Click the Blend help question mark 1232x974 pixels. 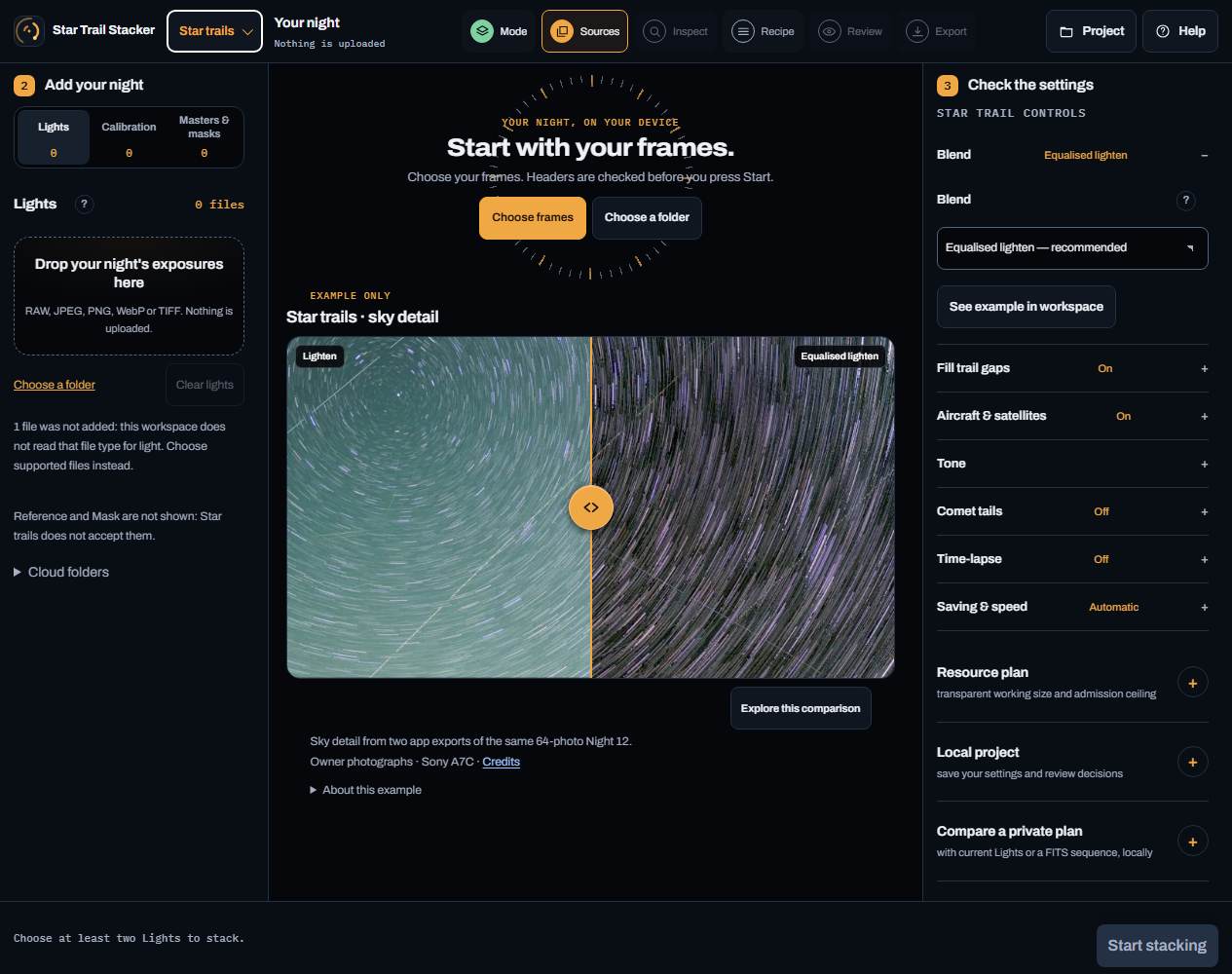[x=1185, y=201]
